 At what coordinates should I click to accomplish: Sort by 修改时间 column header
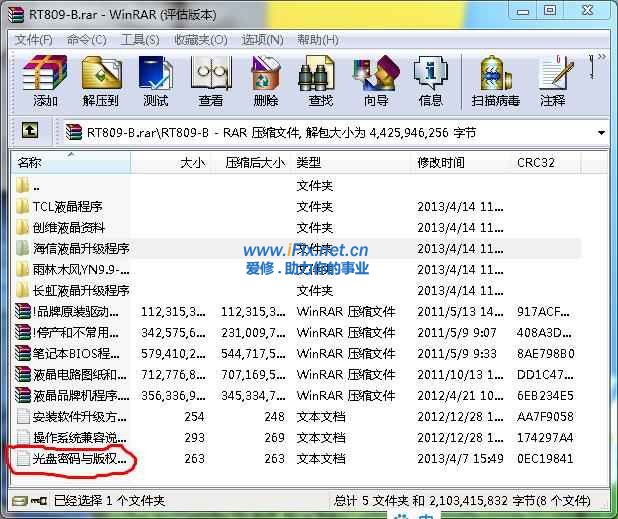(x=462, y=162)
